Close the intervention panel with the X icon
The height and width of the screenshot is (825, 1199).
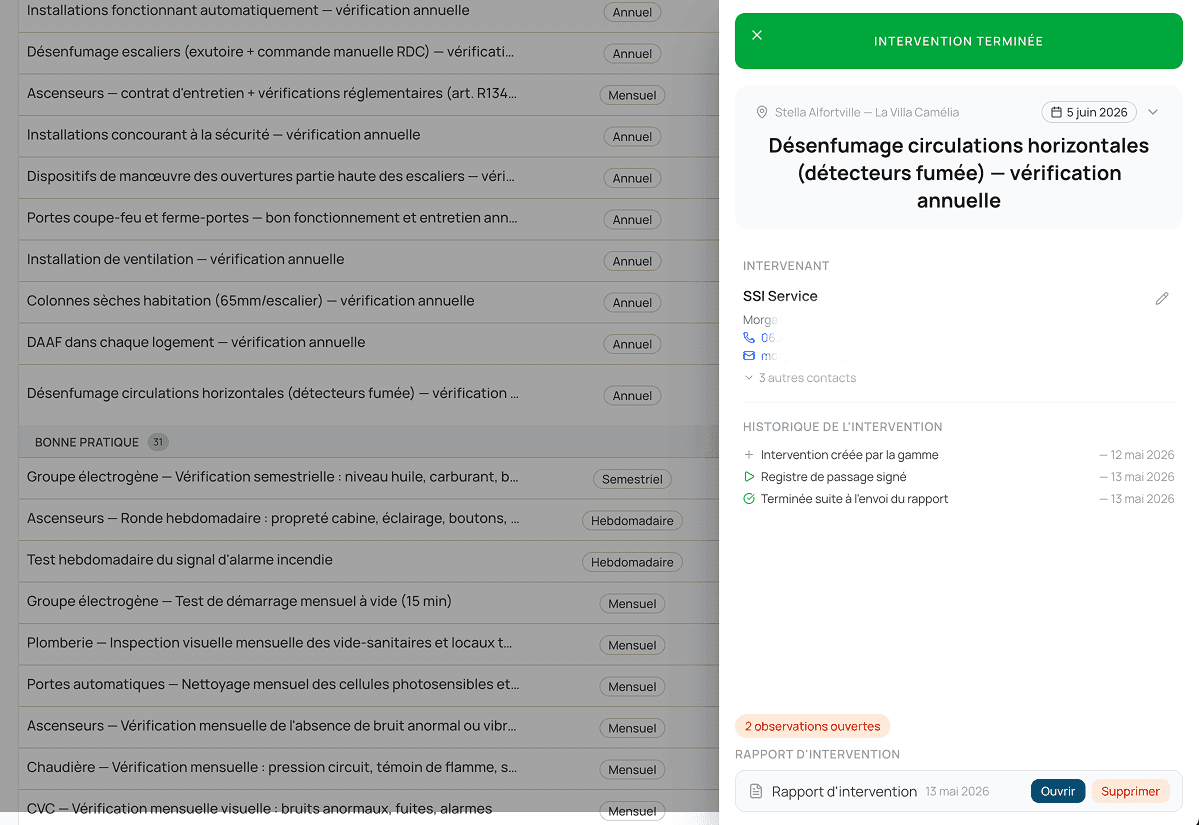(x=756, y=35)
